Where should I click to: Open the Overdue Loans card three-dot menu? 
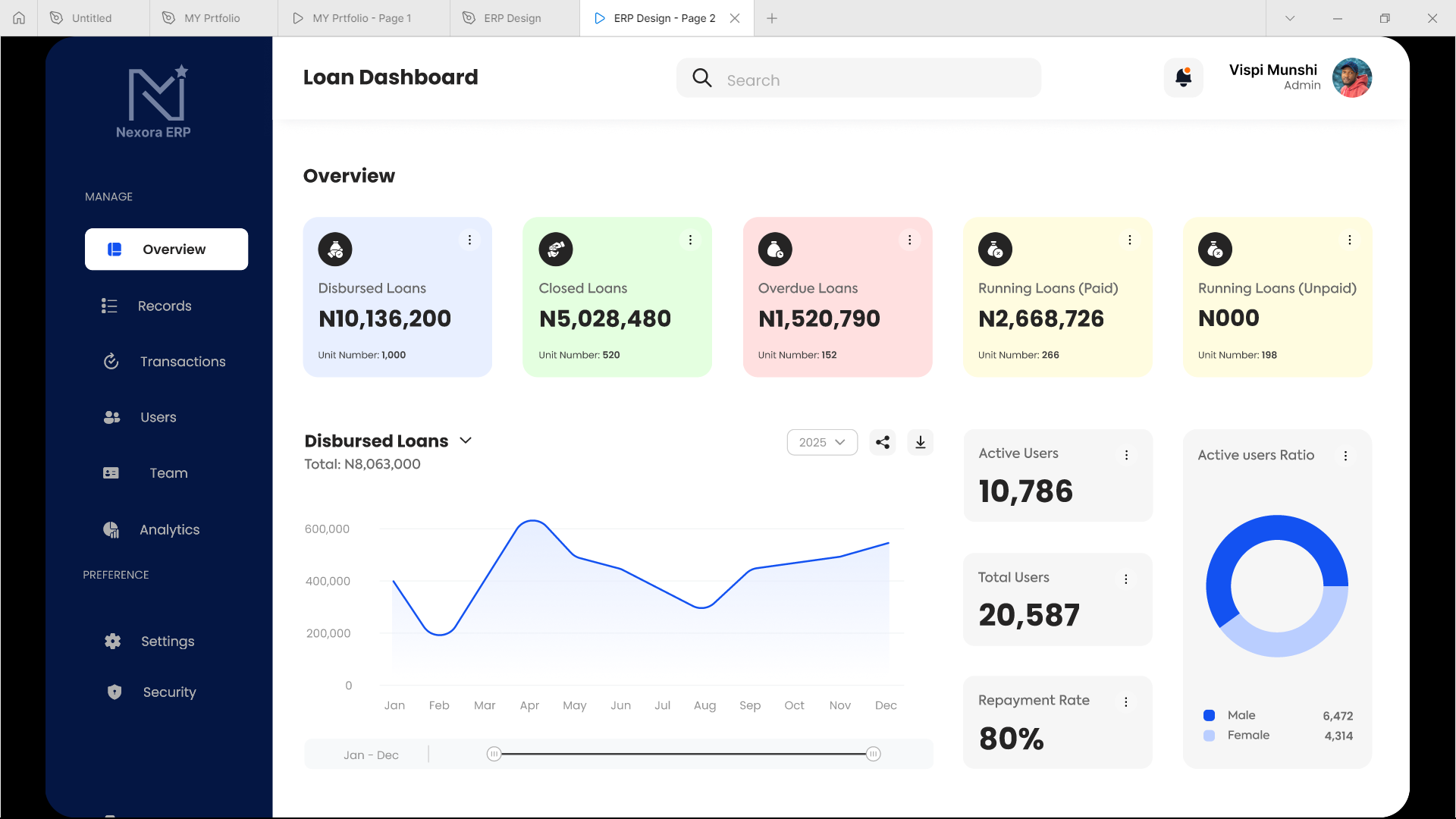coord(910,240)
